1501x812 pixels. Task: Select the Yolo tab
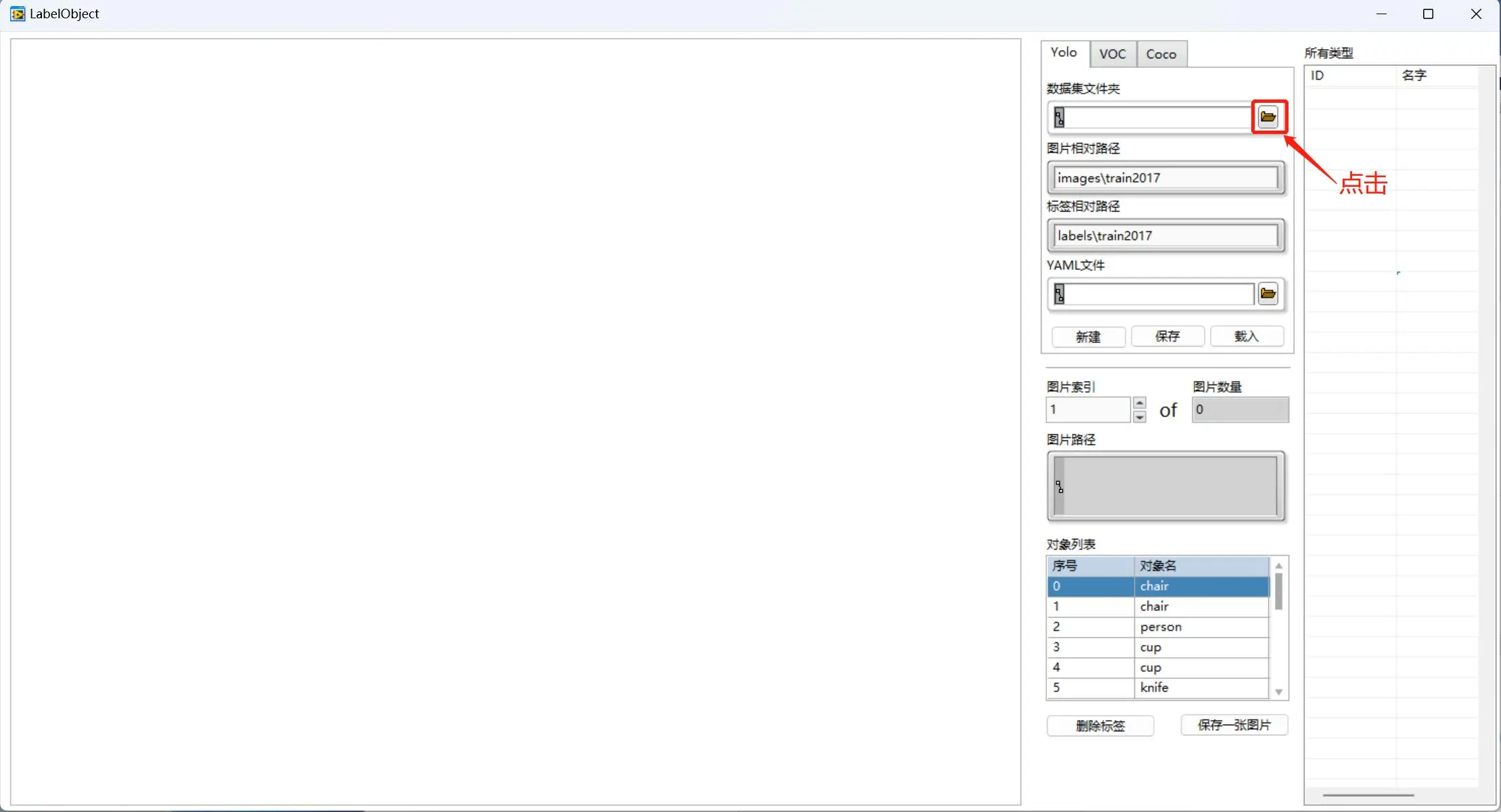[x=1063, y=53]
